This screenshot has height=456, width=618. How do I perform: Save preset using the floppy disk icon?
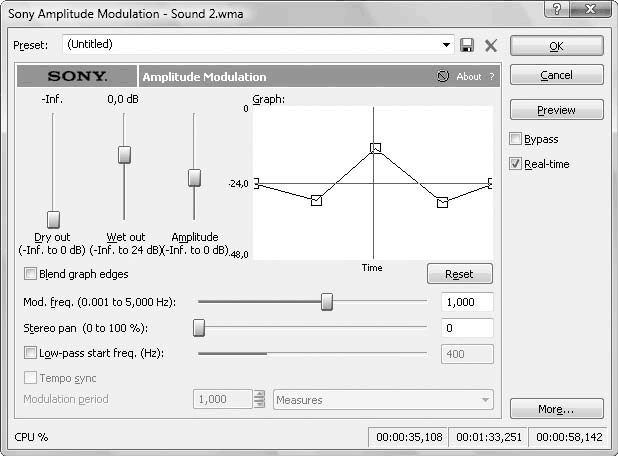coord(467,45)
